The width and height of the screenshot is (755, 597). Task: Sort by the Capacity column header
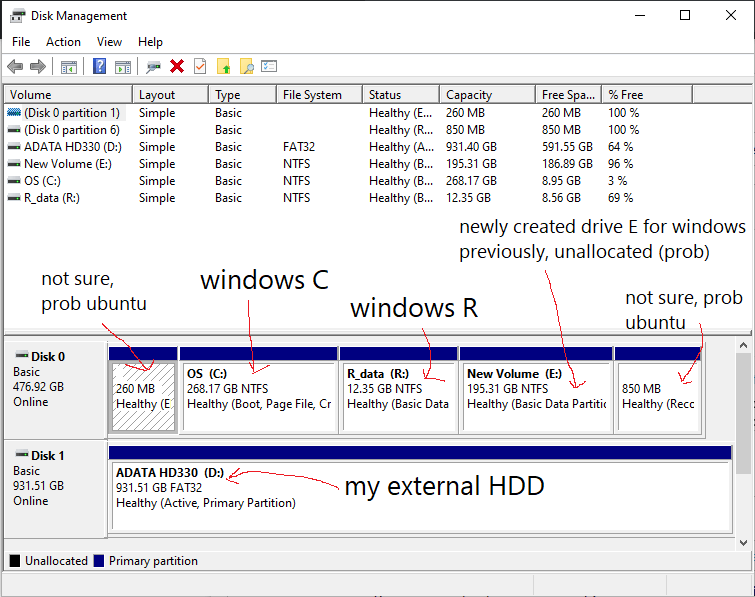(x=487, y=95)
